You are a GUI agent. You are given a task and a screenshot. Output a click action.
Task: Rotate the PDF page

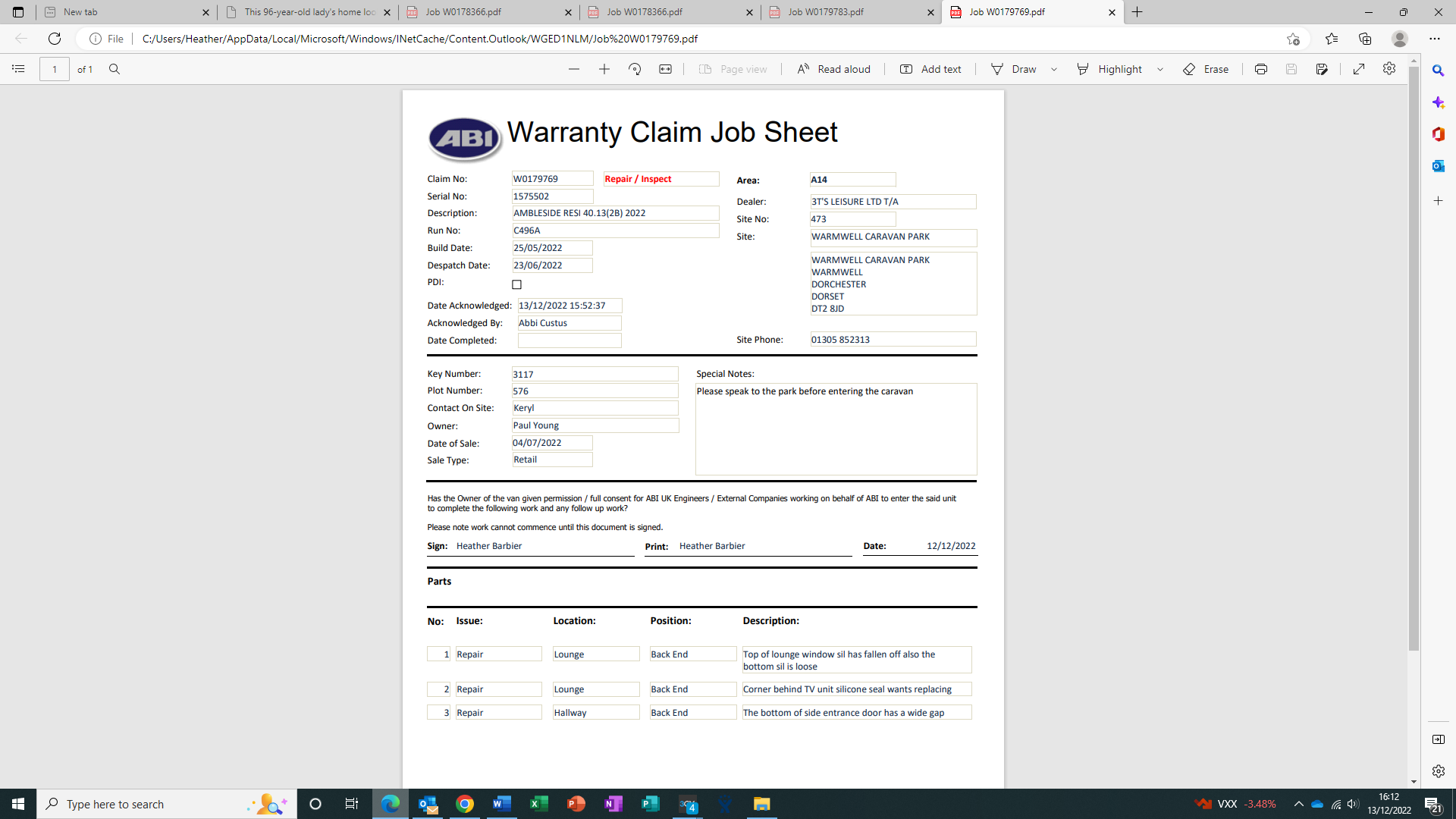(x=635, y=69)
